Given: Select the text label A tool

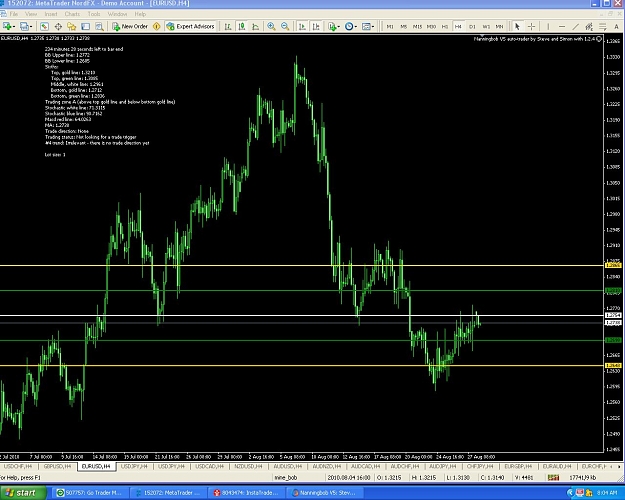Looking at the screenshot, I should pyautogui.click(x=616, y=26).
